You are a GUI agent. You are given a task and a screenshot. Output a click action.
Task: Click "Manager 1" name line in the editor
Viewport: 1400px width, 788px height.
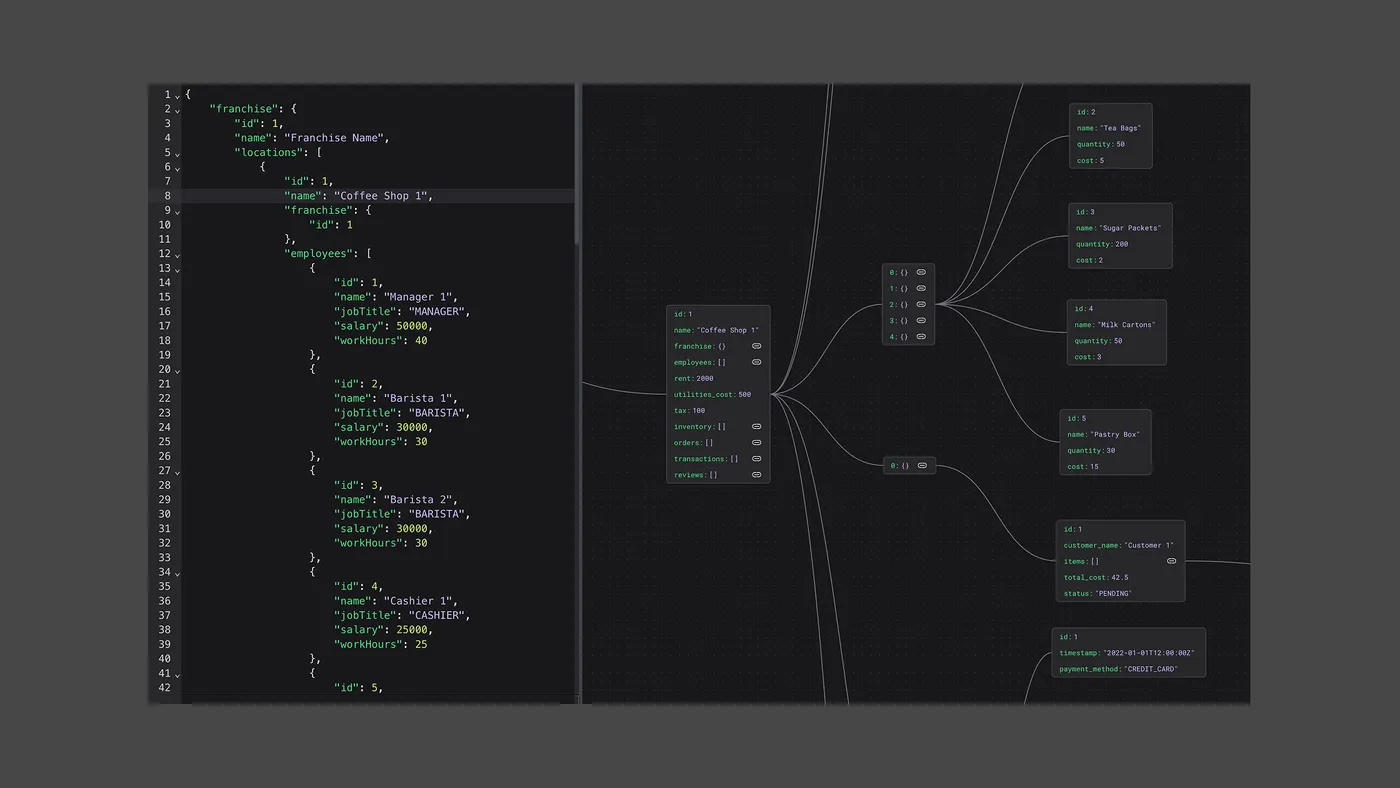[x=396, y=297]
